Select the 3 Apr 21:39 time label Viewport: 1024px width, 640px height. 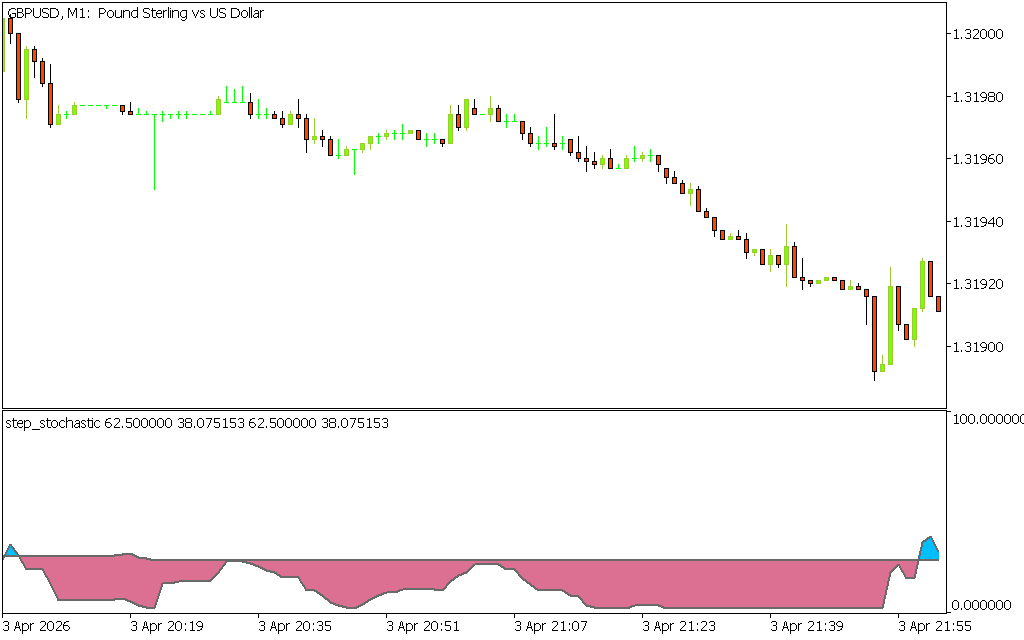pyautogui.click(x=807, y=626)
